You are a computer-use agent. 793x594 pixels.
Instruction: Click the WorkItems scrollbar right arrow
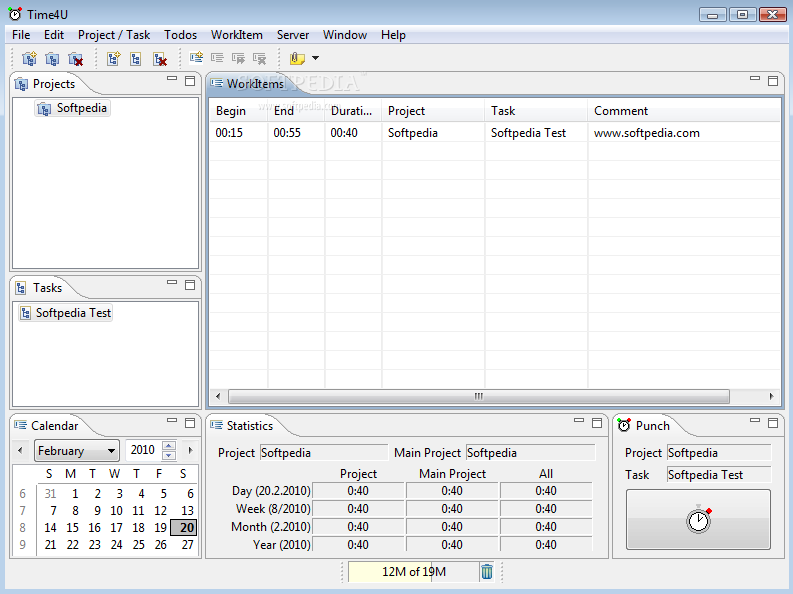click(771, 396)
